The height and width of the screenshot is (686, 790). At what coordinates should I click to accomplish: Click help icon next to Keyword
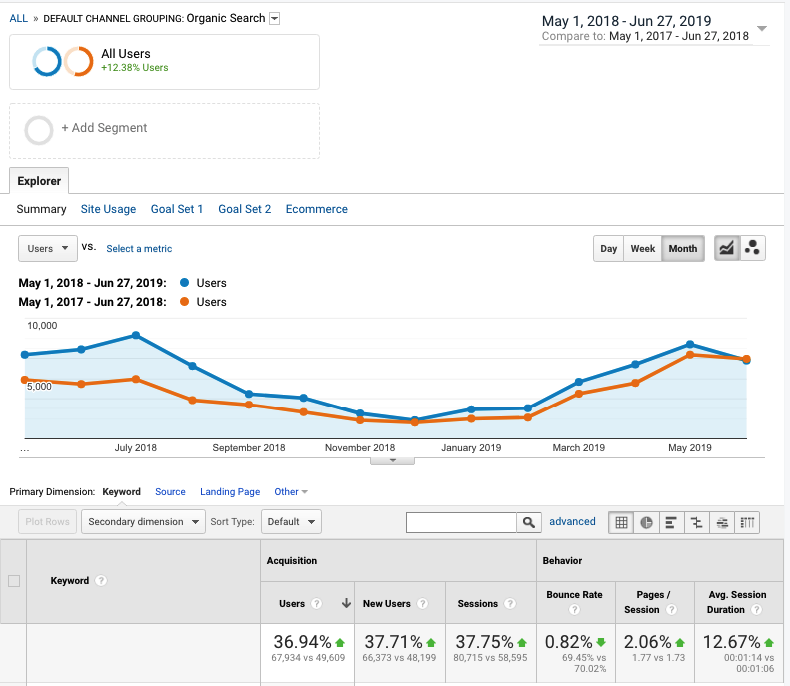tap(101, 581)
